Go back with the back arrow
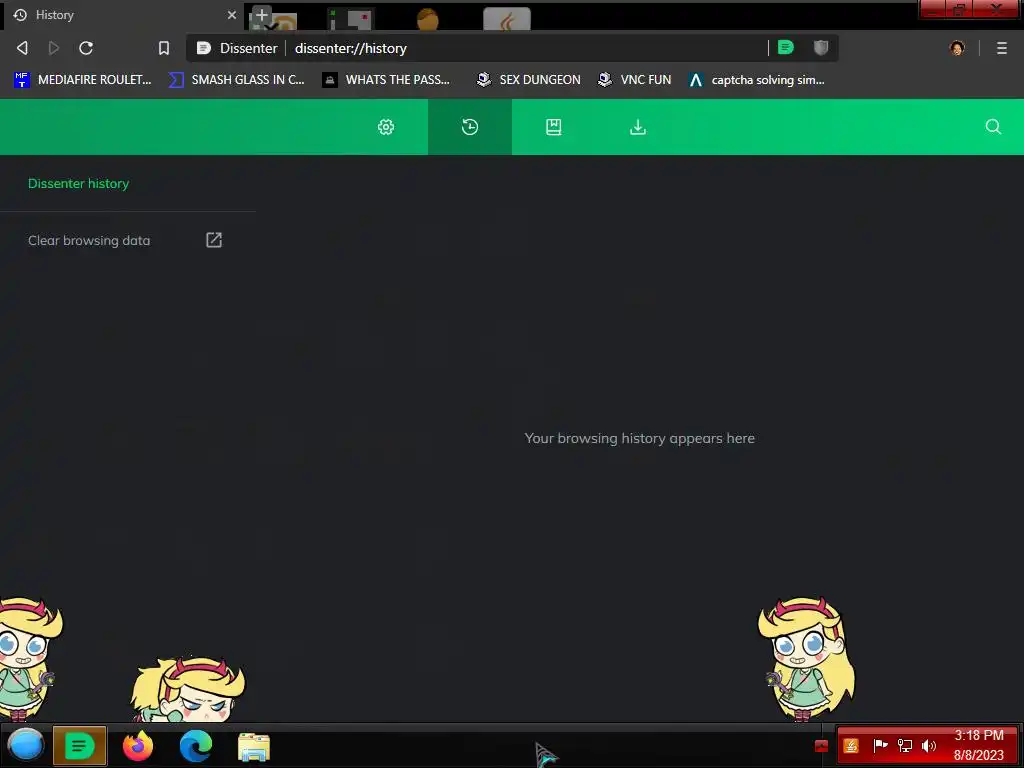The height and width of the screenshot is (768, 1024). coord(22,48)
